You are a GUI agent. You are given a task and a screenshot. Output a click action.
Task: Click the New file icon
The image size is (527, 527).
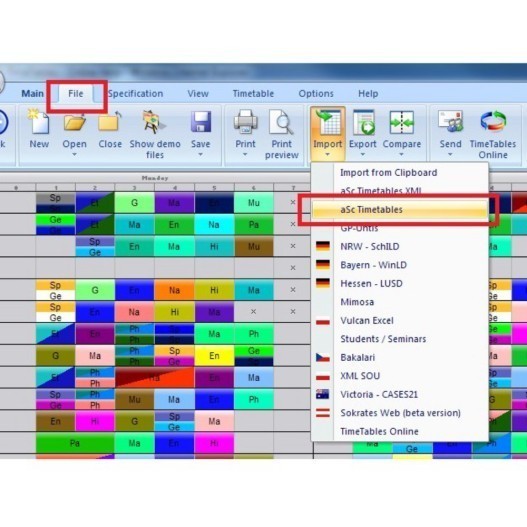pos(39,122)
